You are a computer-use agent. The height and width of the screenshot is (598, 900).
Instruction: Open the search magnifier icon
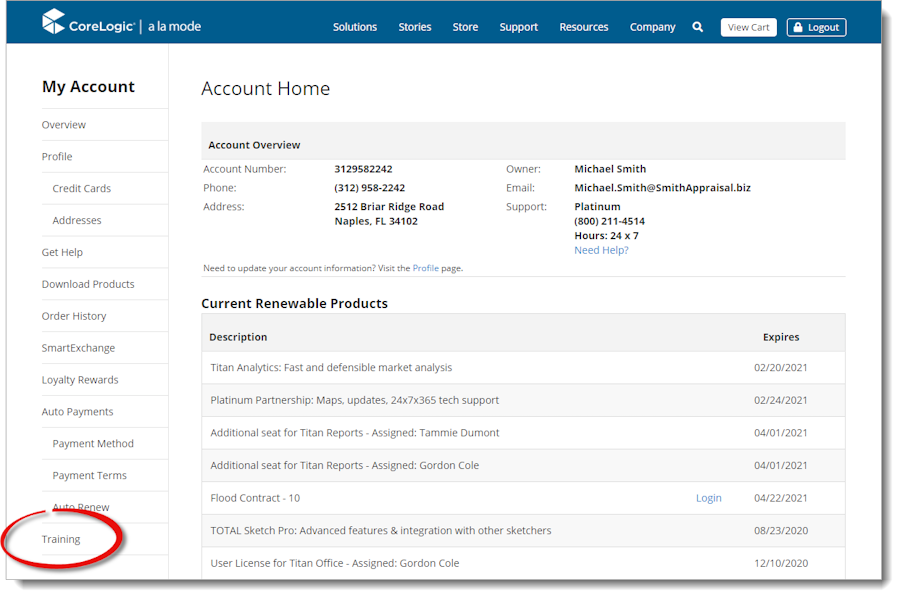tap(697, 27)
